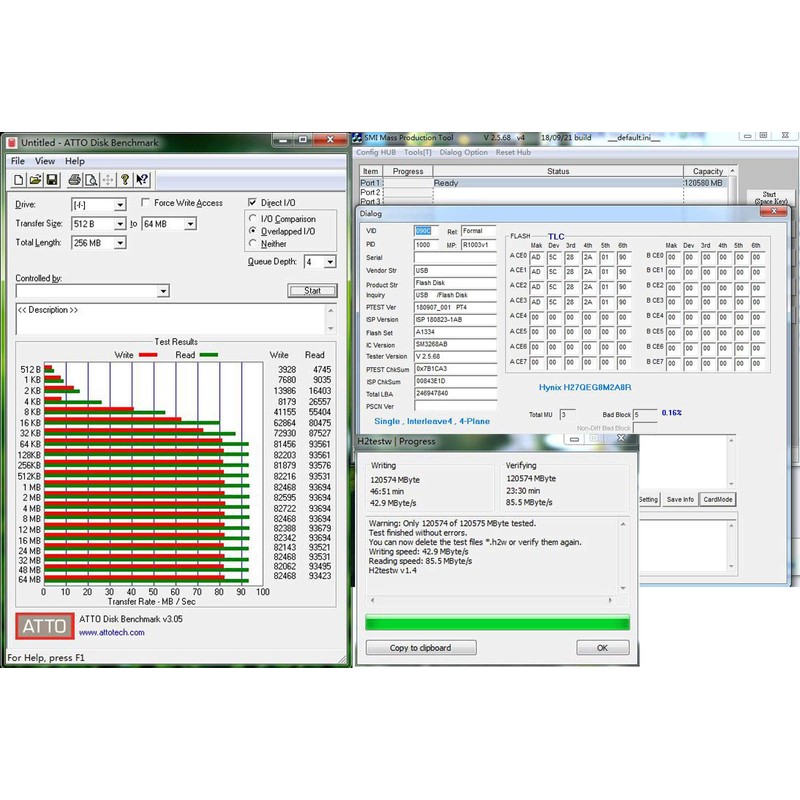Click the Open folder icon in ATTO toolbar
800x800 pixels.
point(36,180)
